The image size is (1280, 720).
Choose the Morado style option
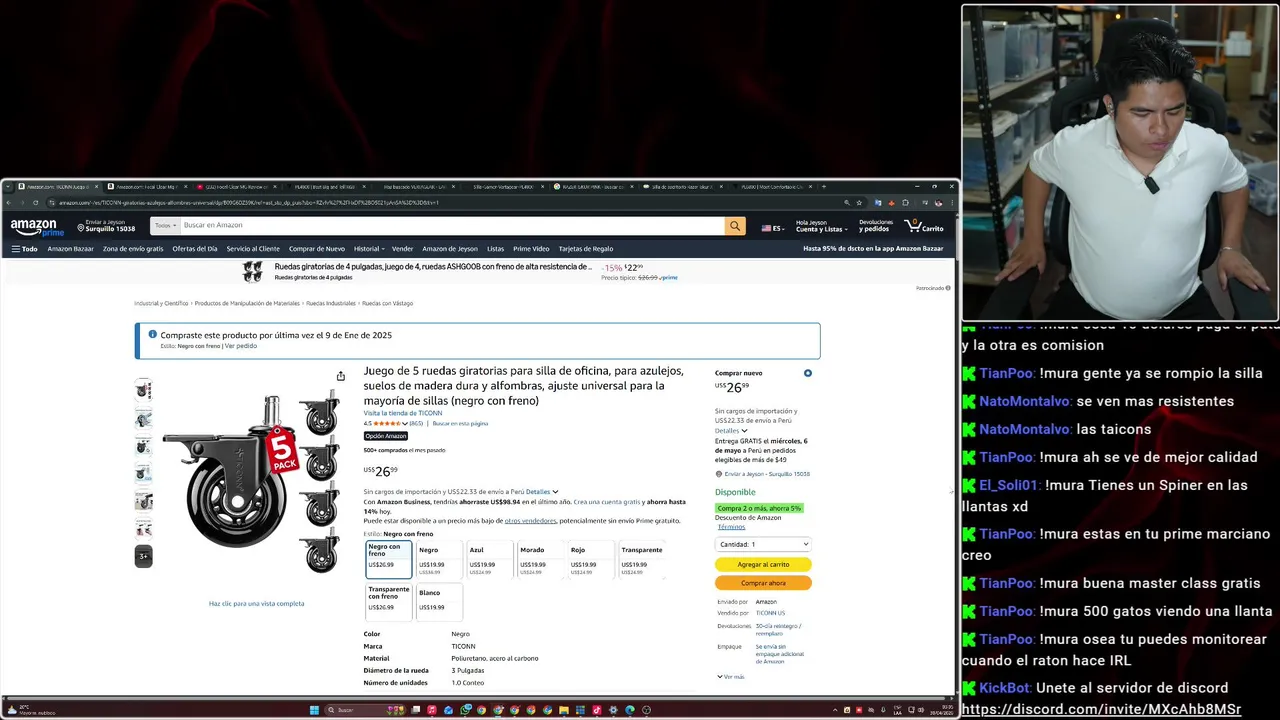tap(541, 559)
